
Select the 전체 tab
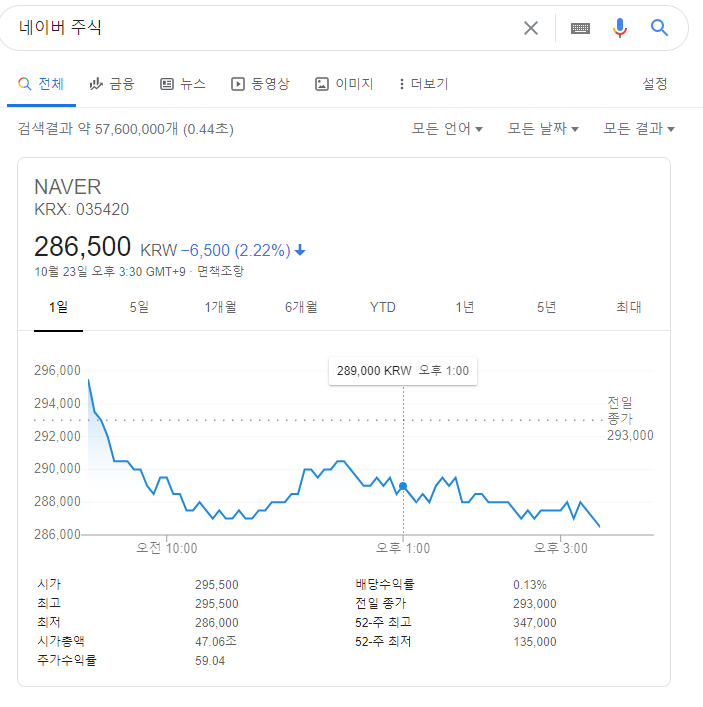tap(41, 84)
